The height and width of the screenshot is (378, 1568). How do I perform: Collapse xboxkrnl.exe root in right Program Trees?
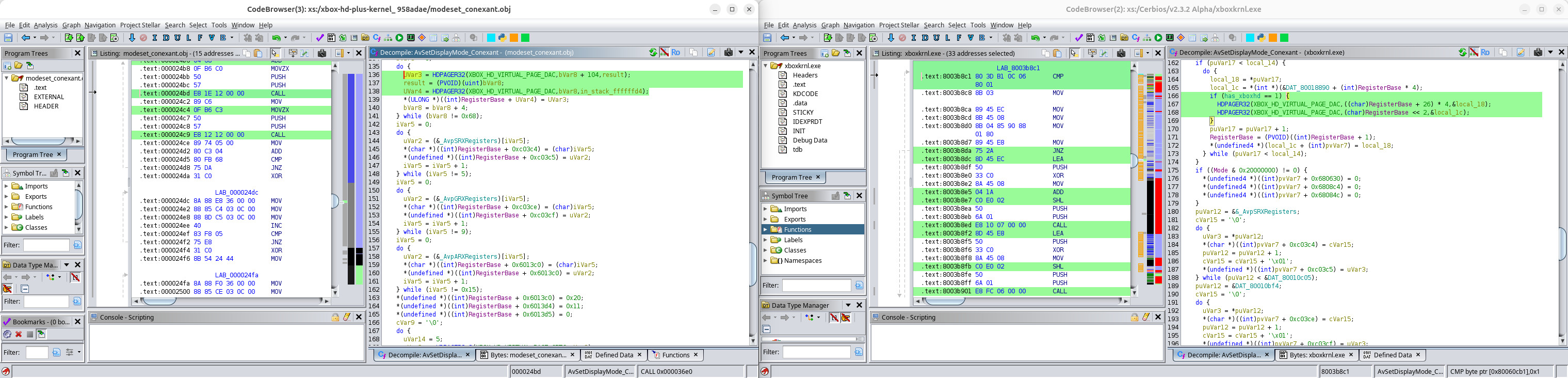pyautogui.click(x=766, y=65)
